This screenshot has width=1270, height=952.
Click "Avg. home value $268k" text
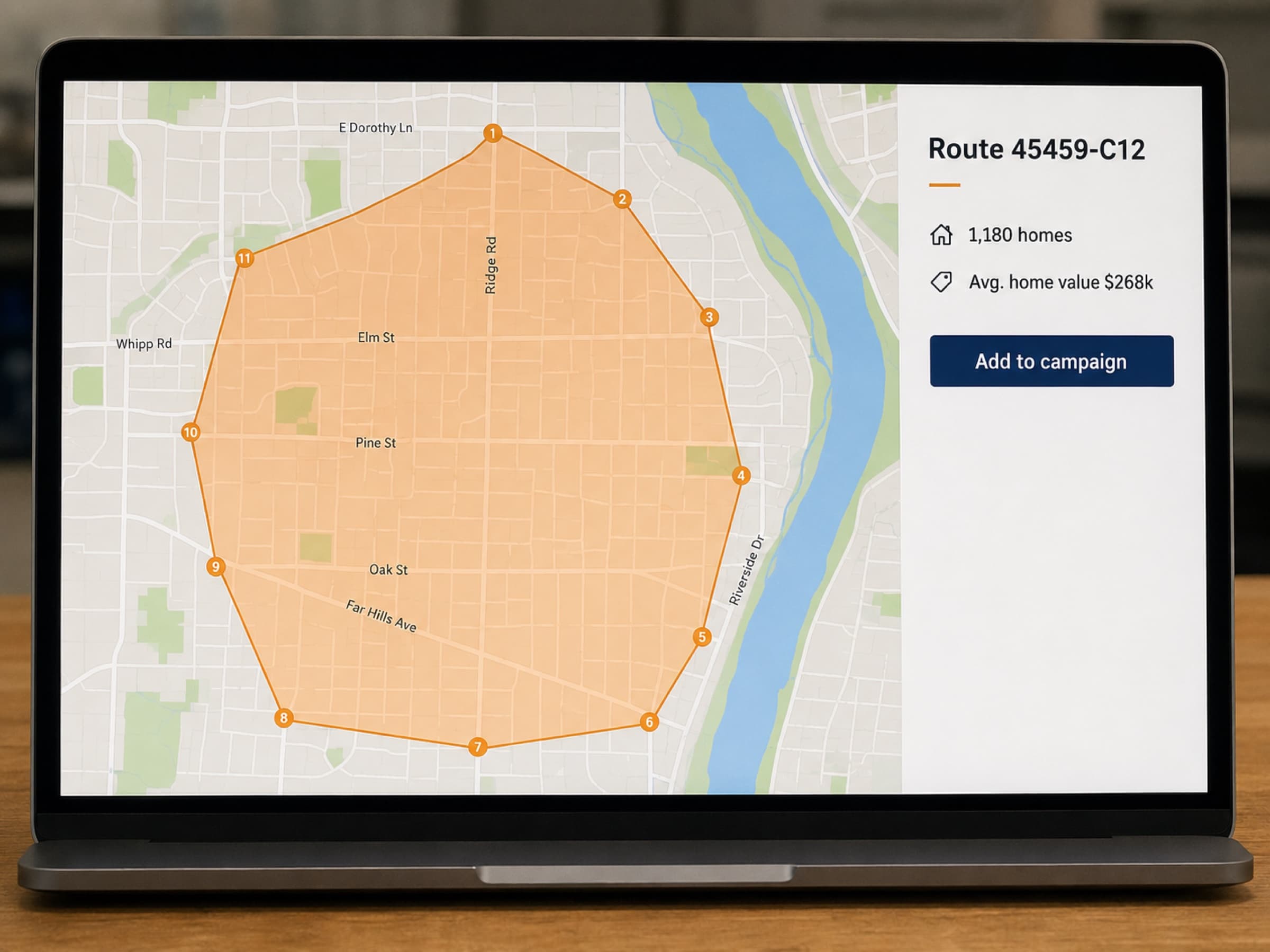click(x=1060, y=282)
